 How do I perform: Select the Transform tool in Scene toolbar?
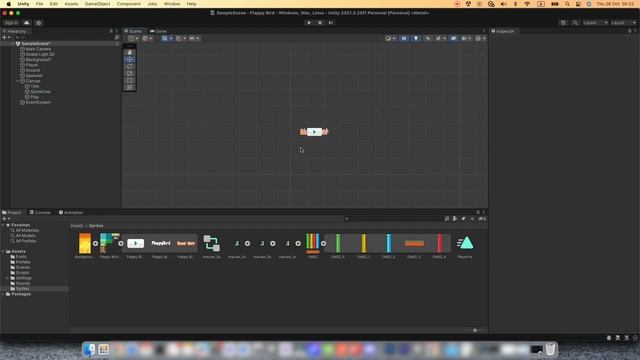[130, 87]
